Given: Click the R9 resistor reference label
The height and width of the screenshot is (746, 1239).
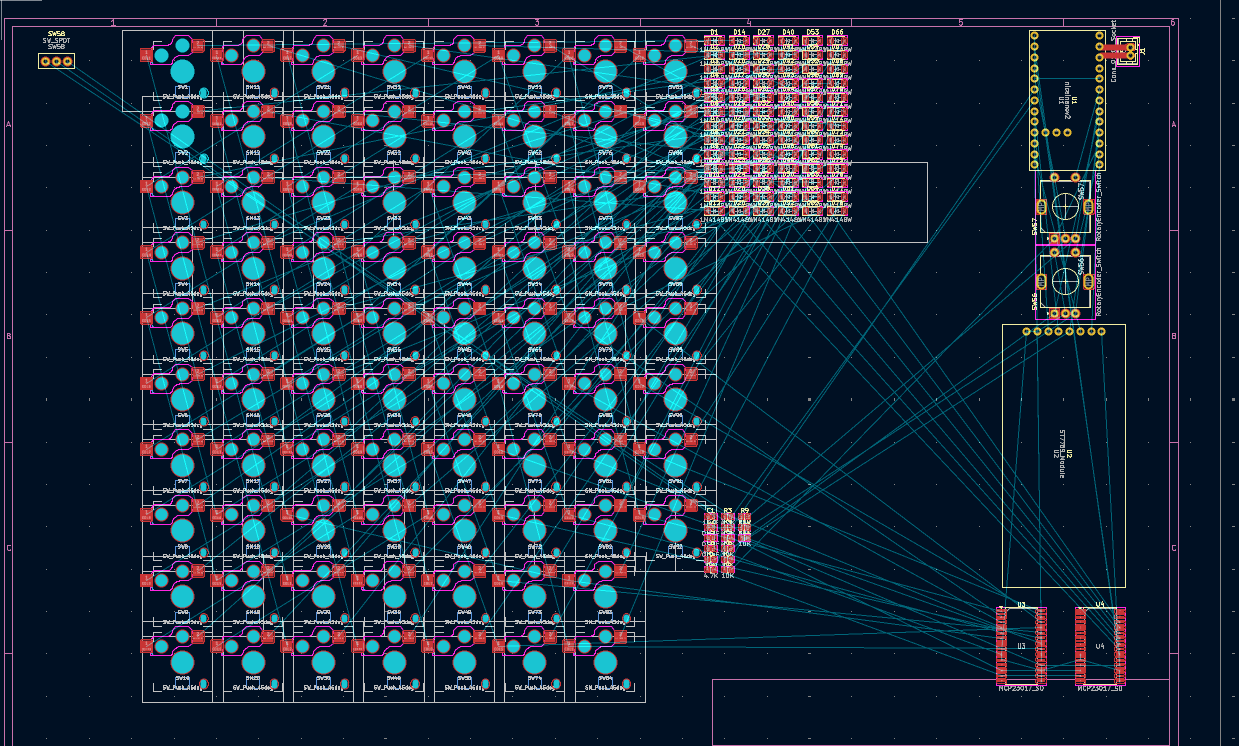Looking at the screenshot, I should coord(744,511).
